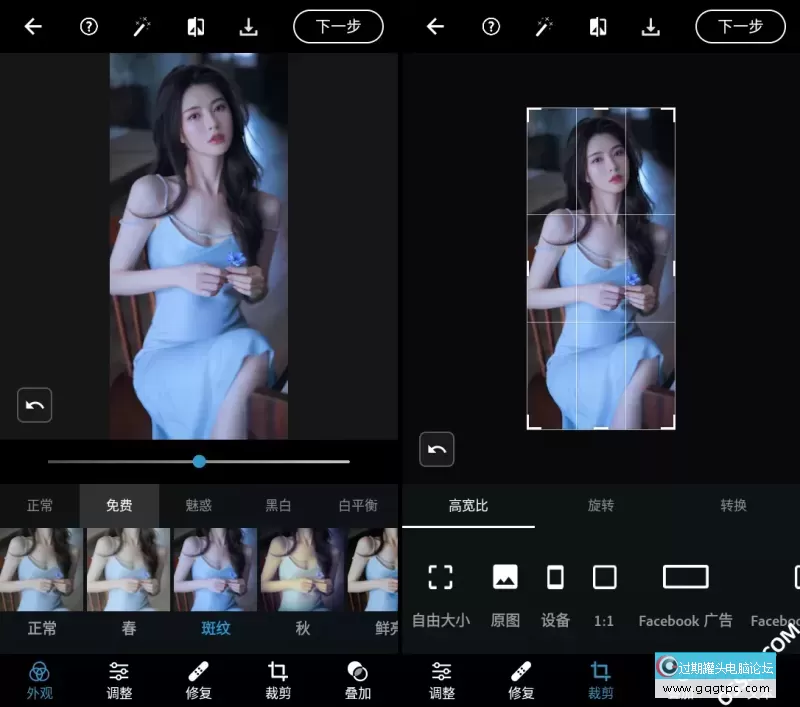
Task: Undo the last edit with the undo arrow
Action: (34, 405)
